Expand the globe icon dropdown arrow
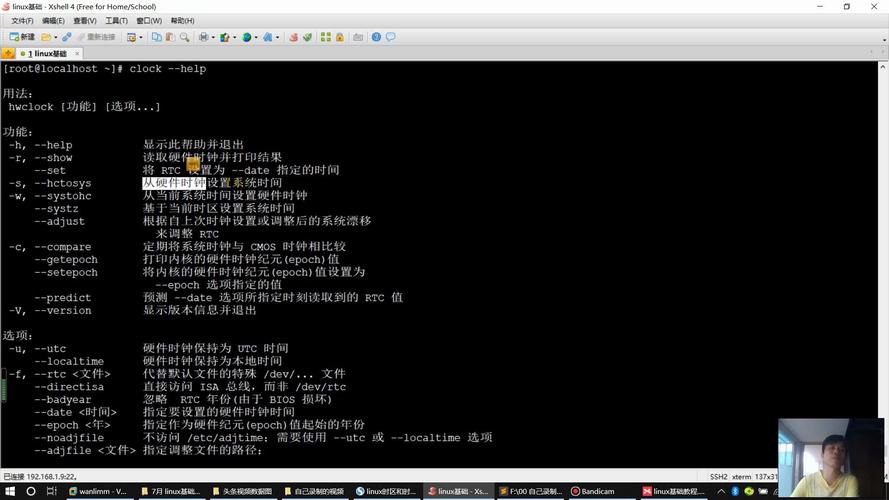The image size is (889, 500). (x=256, y=37)
